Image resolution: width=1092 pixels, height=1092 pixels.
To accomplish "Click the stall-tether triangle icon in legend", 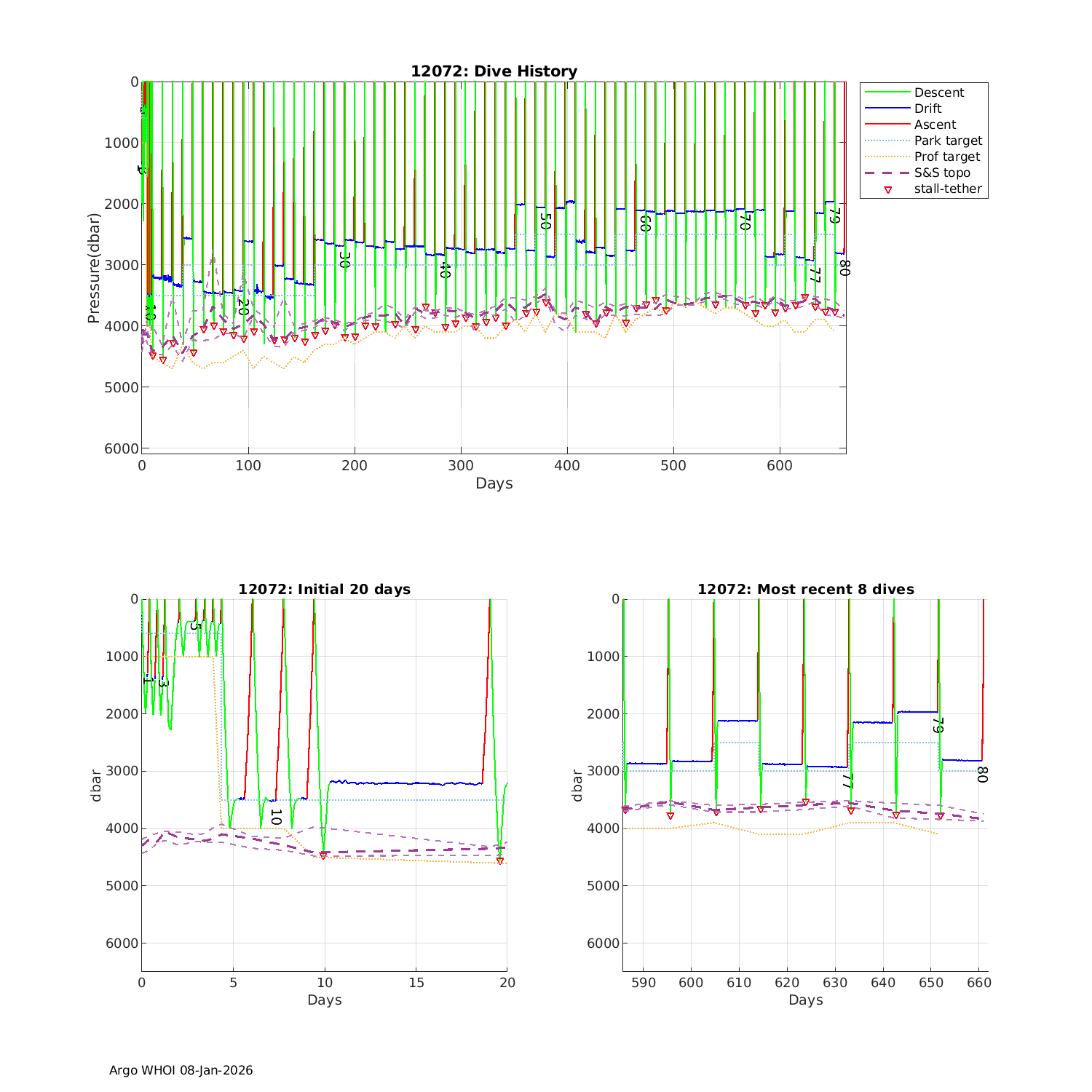I will (887, 189).
